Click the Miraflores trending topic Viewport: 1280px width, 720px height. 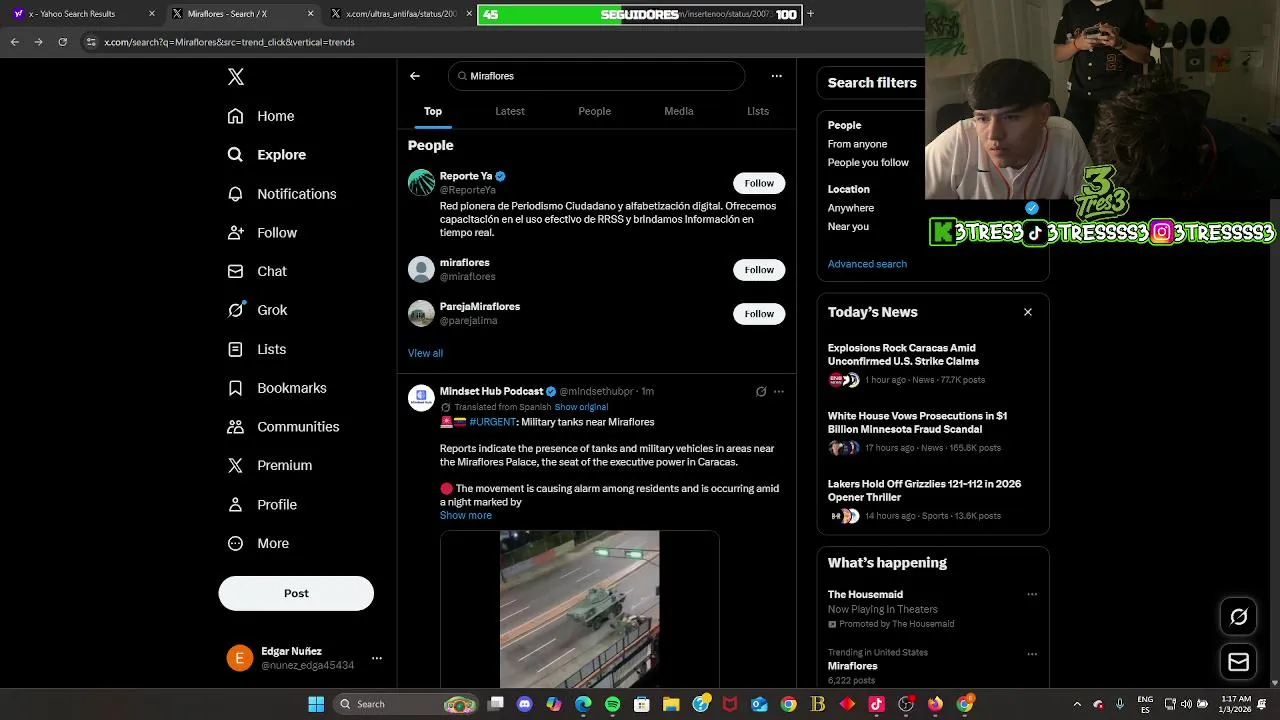pyautogui.click(x=852, y=666)
